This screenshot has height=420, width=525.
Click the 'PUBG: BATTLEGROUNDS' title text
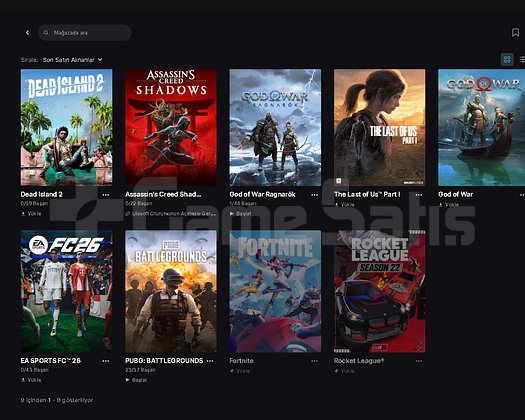click(164, 361)
